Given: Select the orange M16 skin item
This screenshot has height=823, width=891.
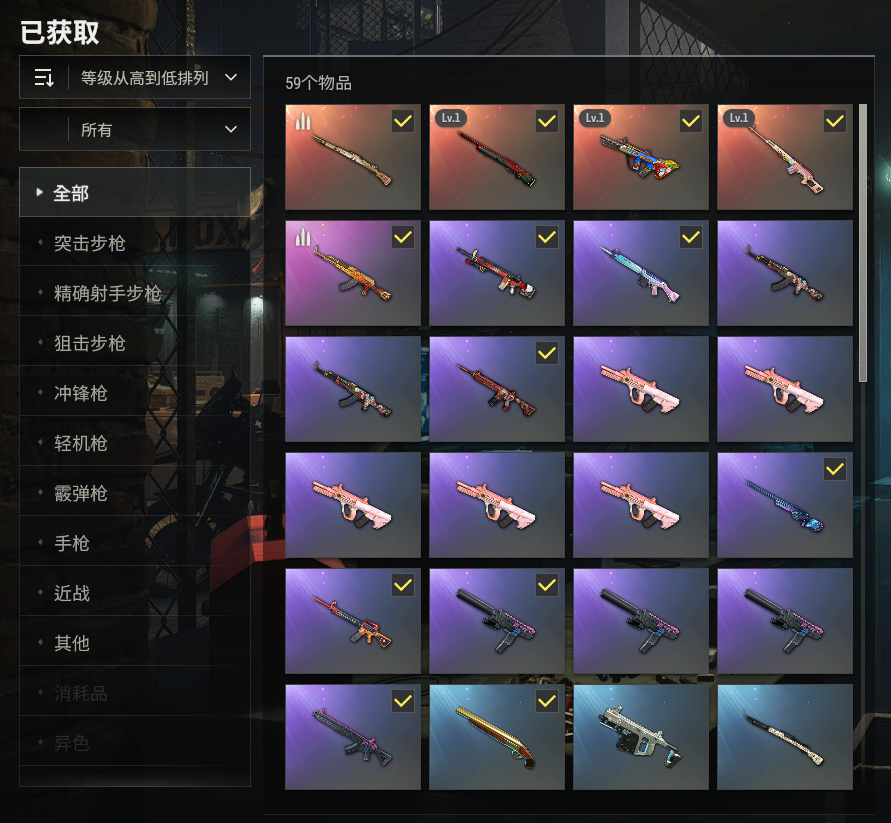Looking at the screenshot, I should 352,621.
